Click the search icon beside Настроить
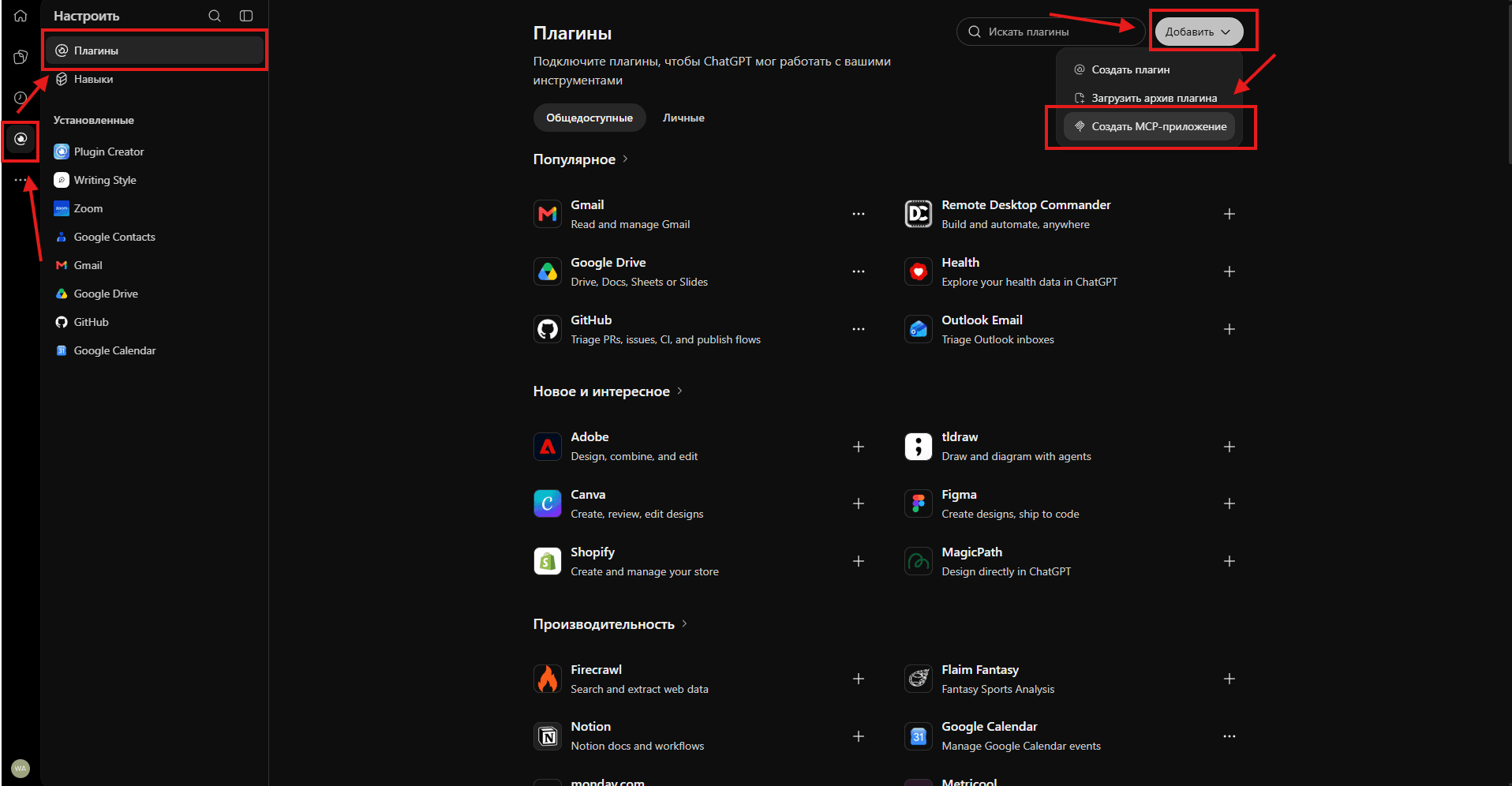This screenshot has width=1512, height=786. point(215,16)
